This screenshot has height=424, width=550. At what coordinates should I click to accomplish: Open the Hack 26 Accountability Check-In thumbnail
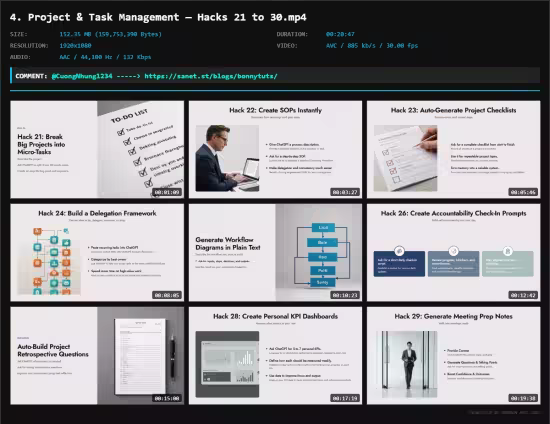click(454, 253)
